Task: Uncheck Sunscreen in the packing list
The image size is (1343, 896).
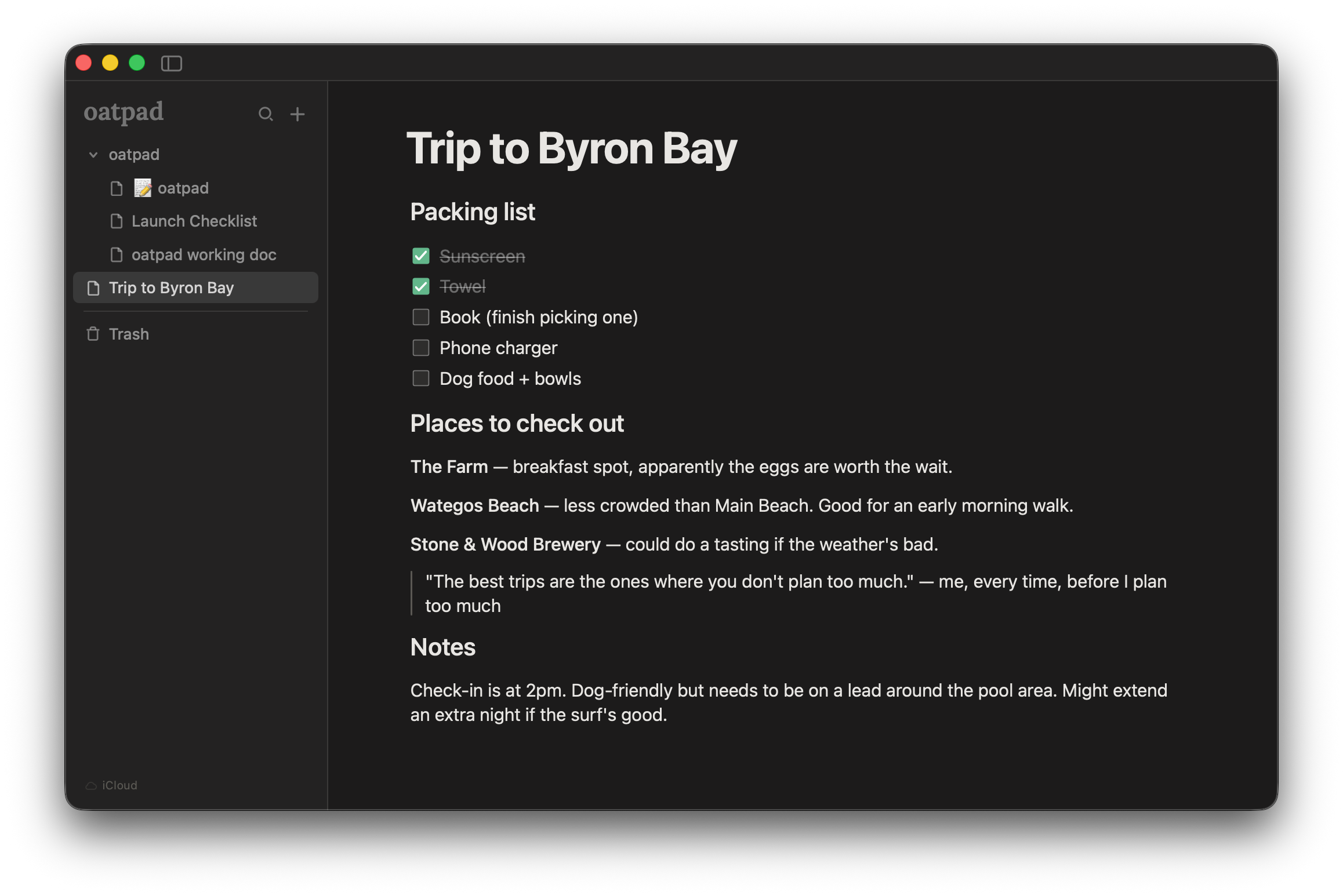Action: [x=420, y=256]
